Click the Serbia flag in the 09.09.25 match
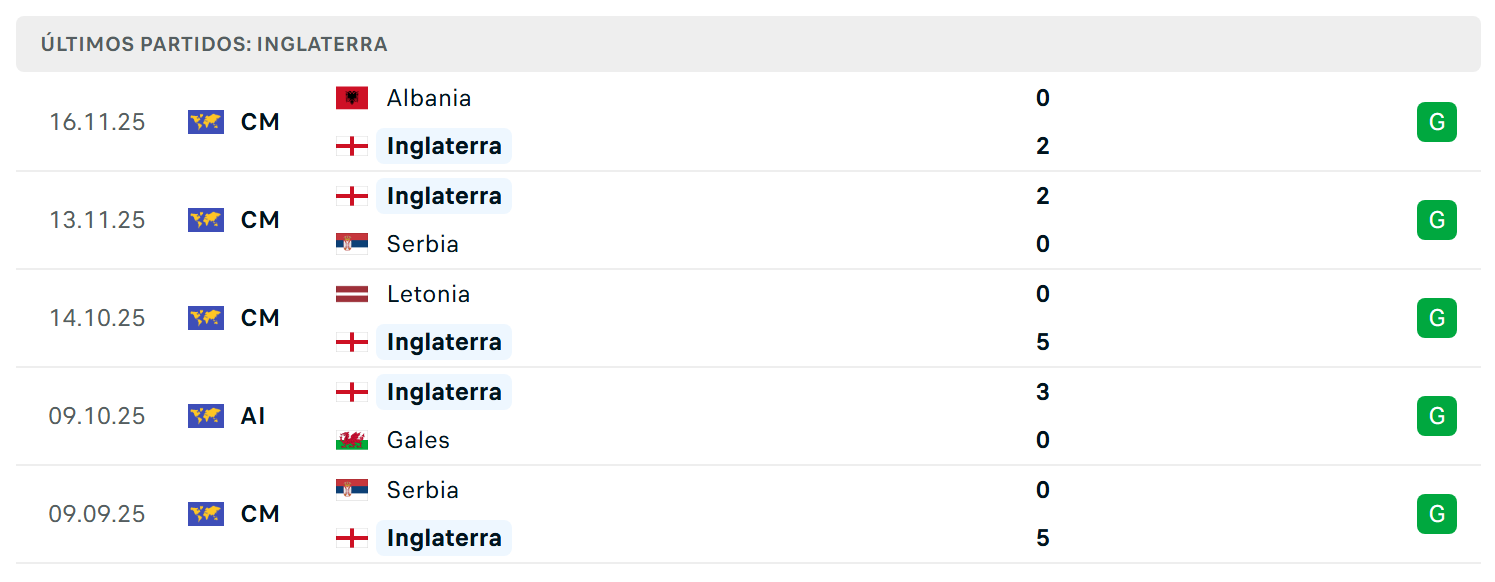The height and width of the screenshot is (582, 1495). [352, 490]
